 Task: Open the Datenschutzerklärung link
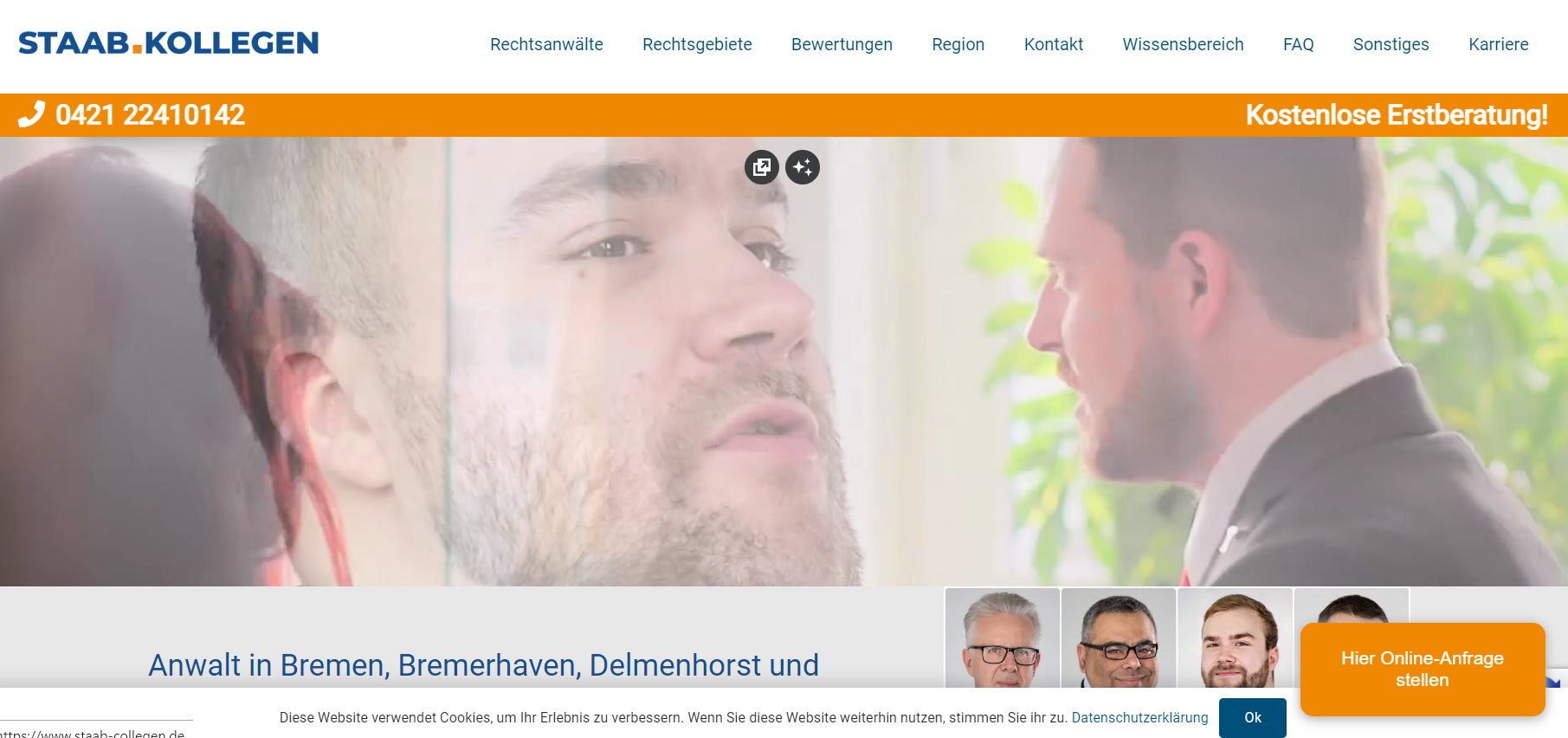pos(1139,717)
